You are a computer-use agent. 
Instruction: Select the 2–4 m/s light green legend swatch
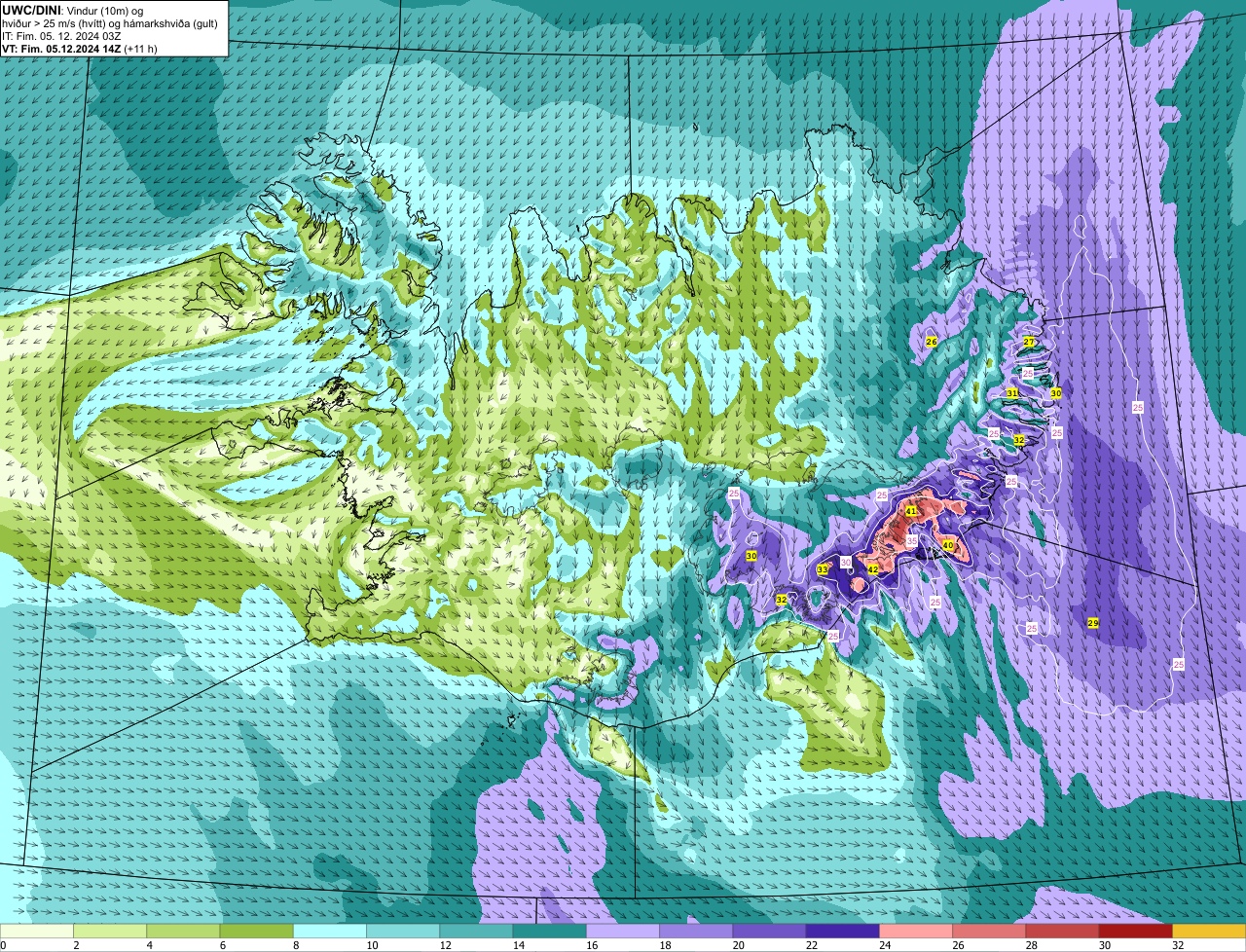[110, 932]
